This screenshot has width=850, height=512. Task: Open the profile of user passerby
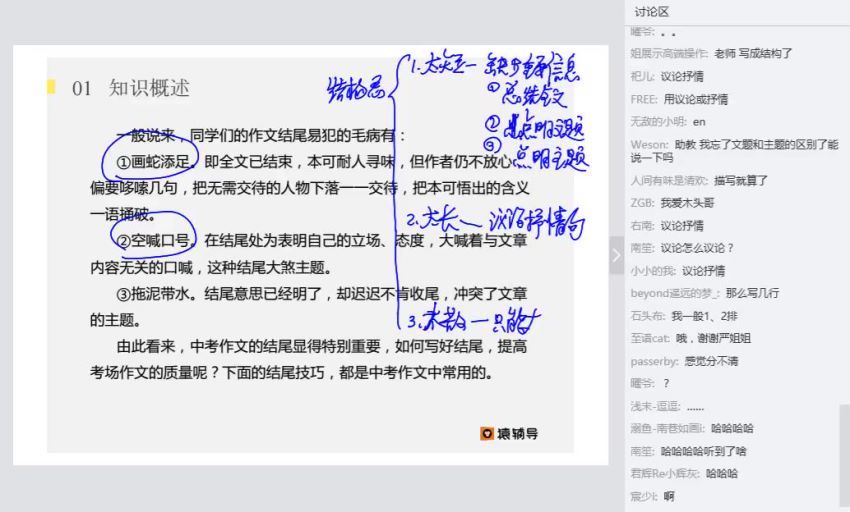pos(653,360)
